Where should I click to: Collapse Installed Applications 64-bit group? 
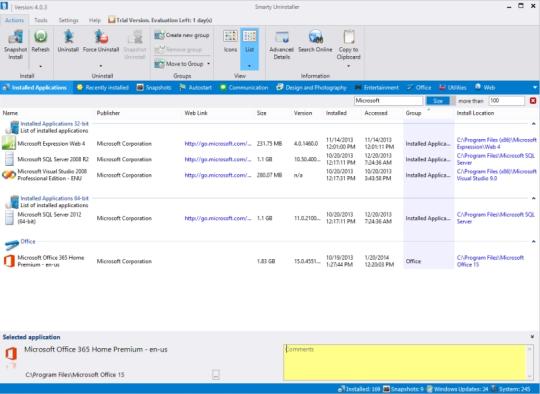tap(533, 198)
